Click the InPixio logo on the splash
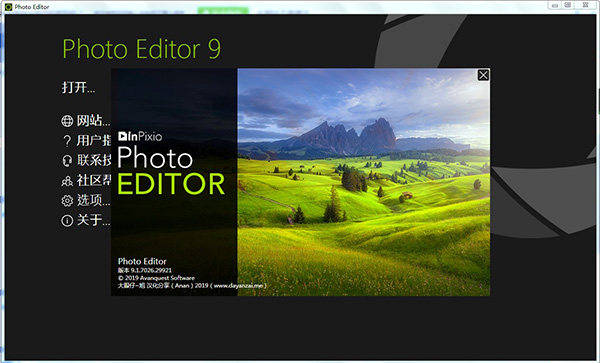The height and width of the screenshot is (363, 600). 140,136
